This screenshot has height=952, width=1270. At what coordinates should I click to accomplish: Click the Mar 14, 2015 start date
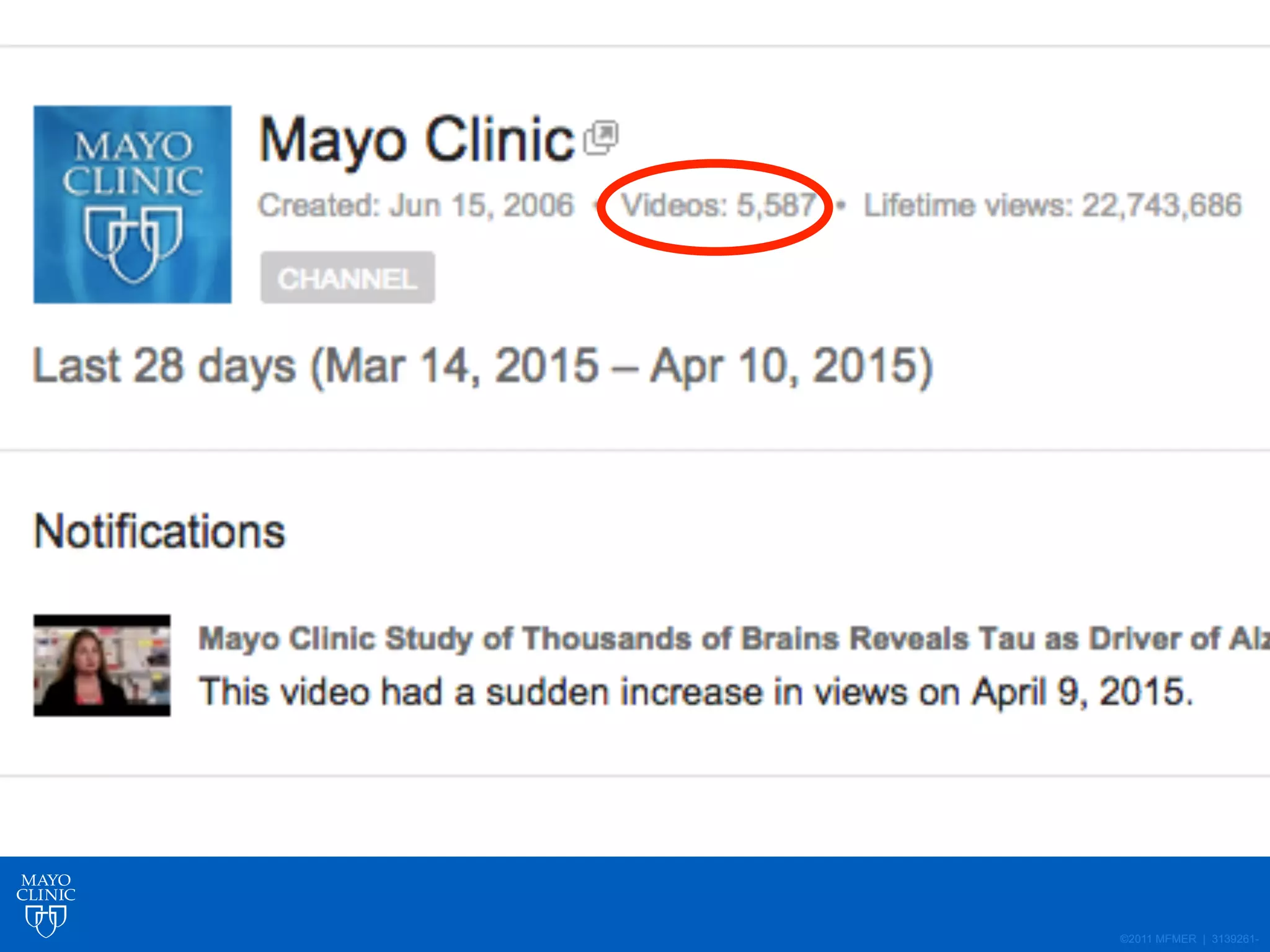click(x=461, y=366)
